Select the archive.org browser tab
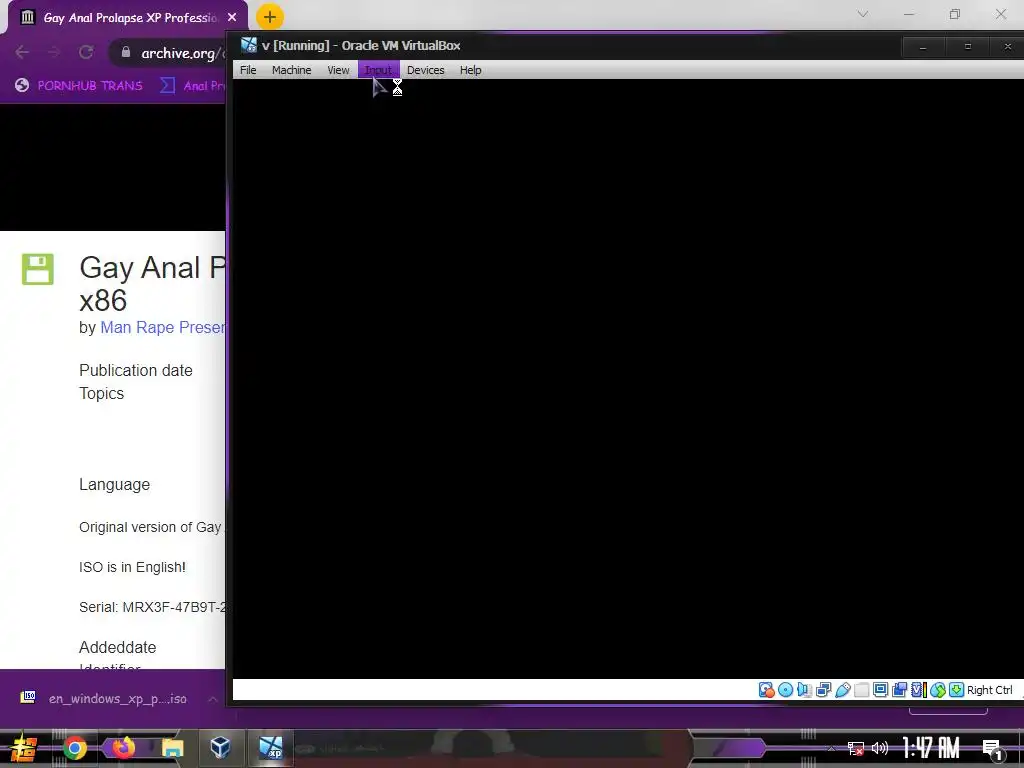Image resolution: width=1024 pixels, height=768 pixels. point(128,18)
